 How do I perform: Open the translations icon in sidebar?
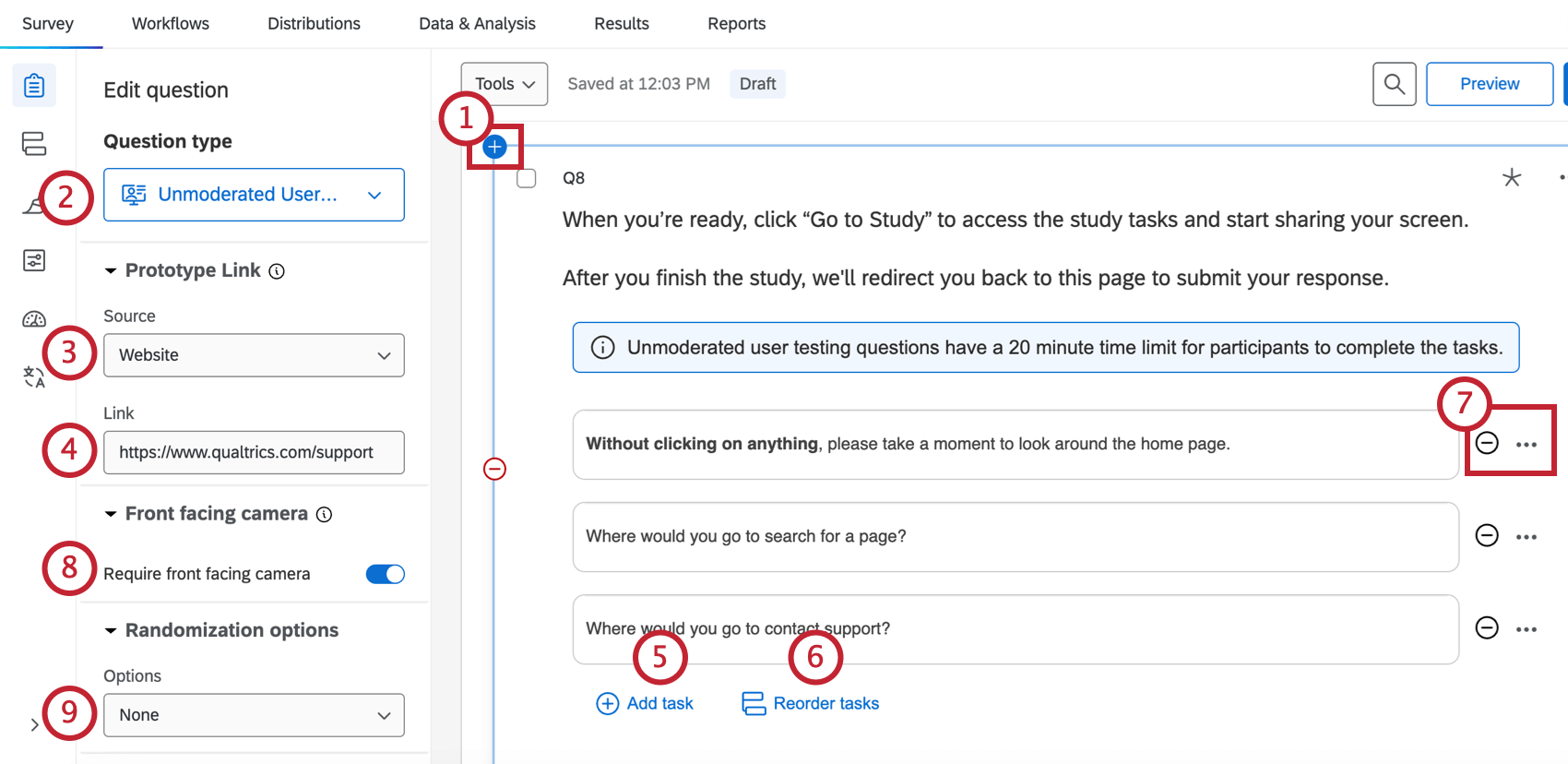(x=34, y=376)
